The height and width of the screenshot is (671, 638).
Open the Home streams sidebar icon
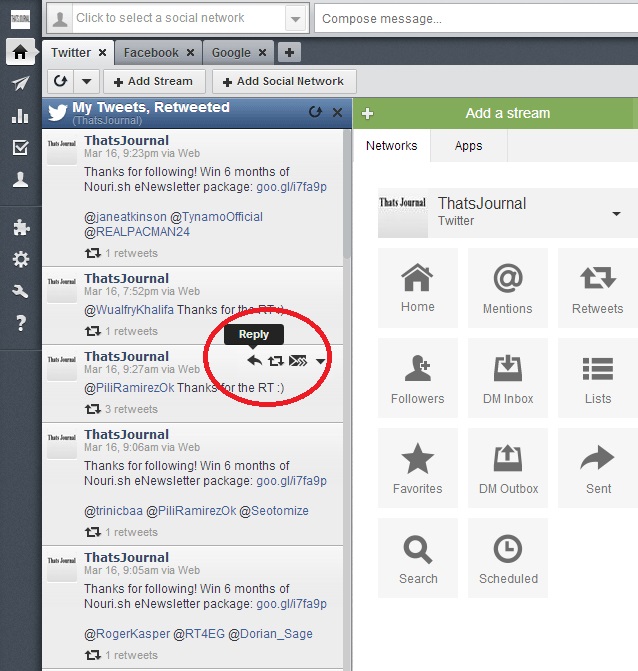point(20,52)
